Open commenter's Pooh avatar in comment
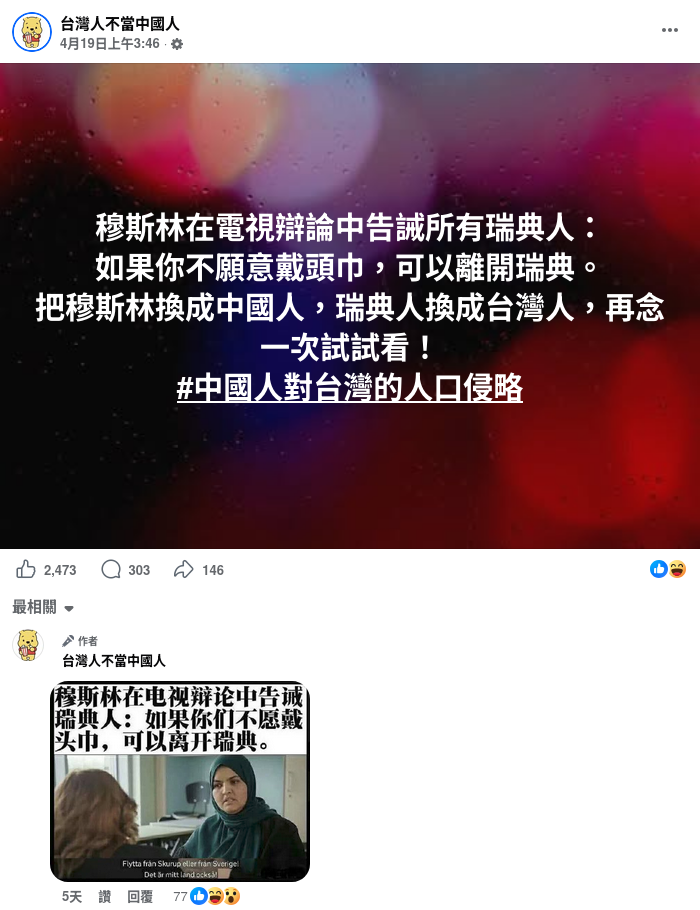 click(28, 645)
